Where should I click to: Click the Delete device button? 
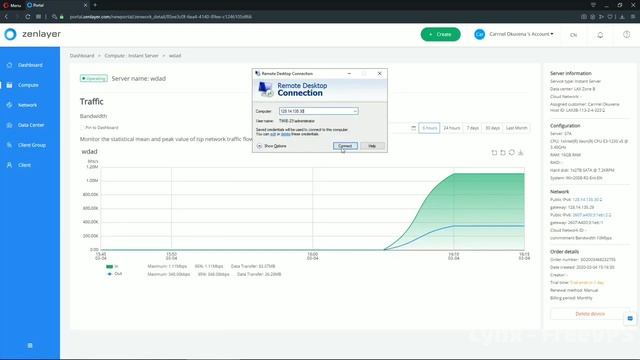[590, 314]
